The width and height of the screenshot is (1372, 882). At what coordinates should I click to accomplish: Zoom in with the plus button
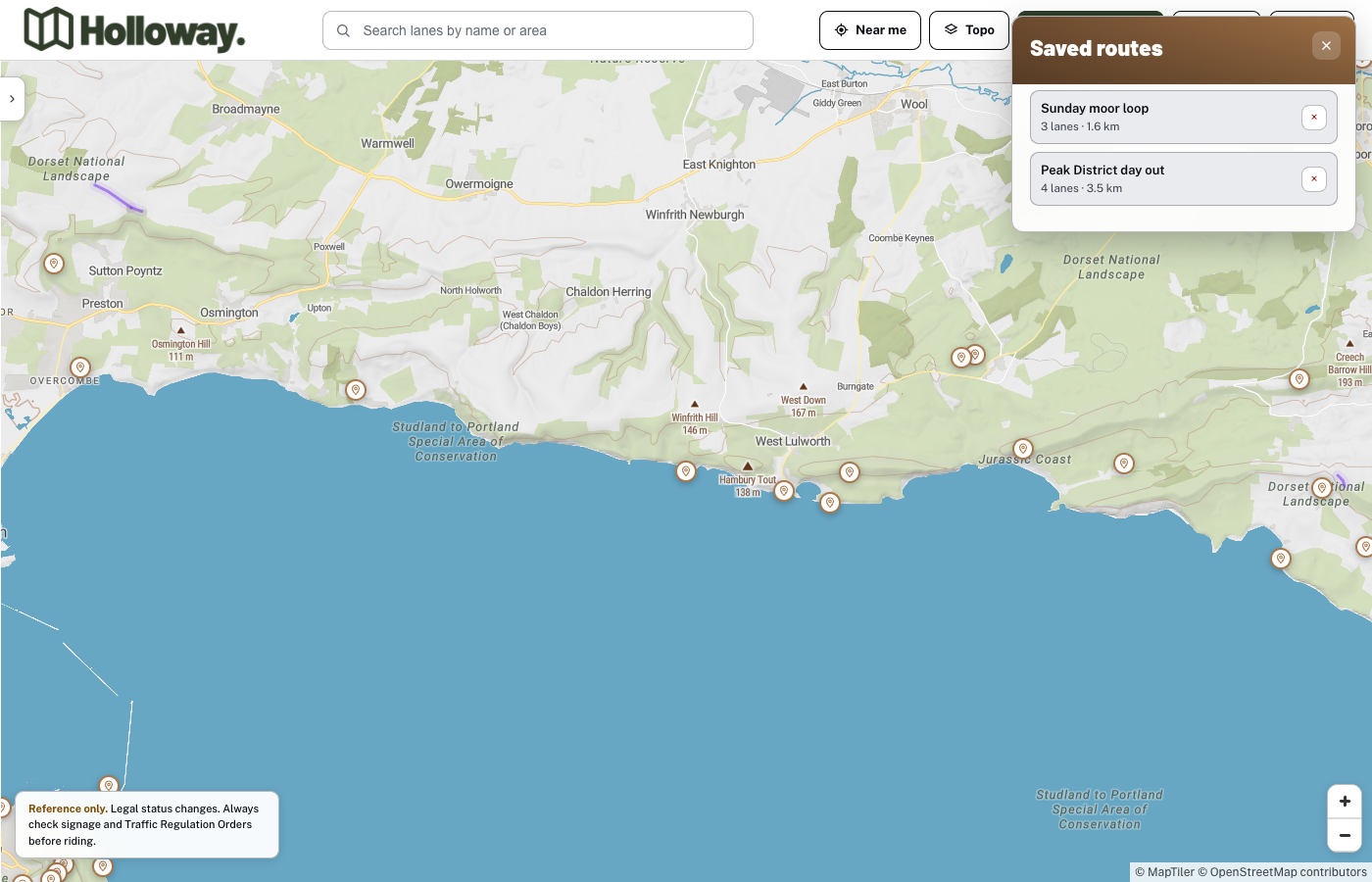(x=1345, y=802)
